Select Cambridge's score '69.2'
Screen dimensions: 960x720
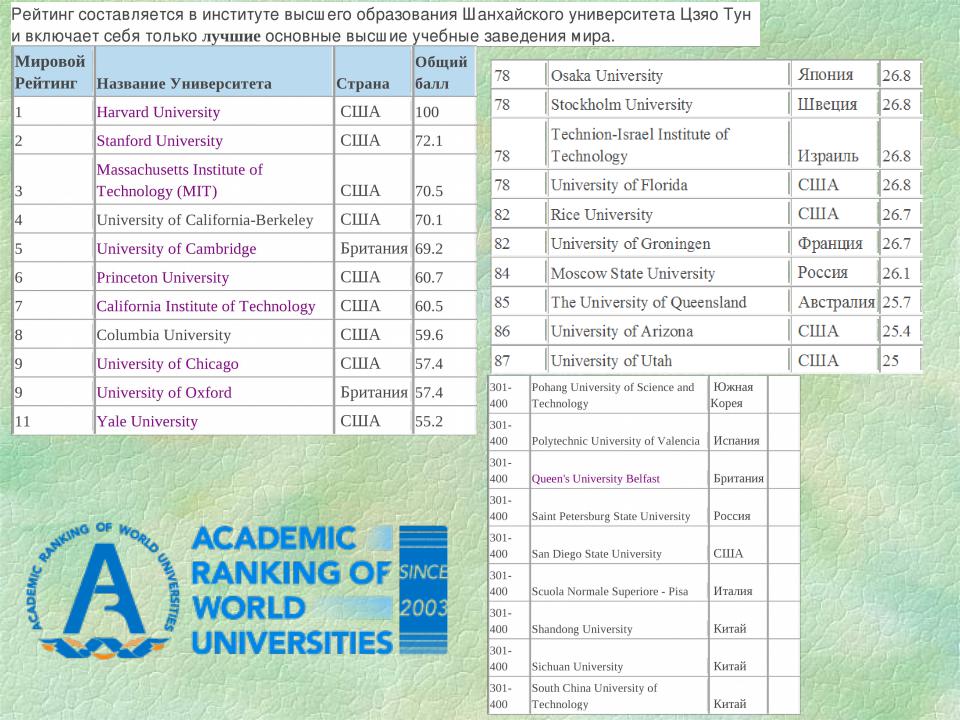[444, 249]
